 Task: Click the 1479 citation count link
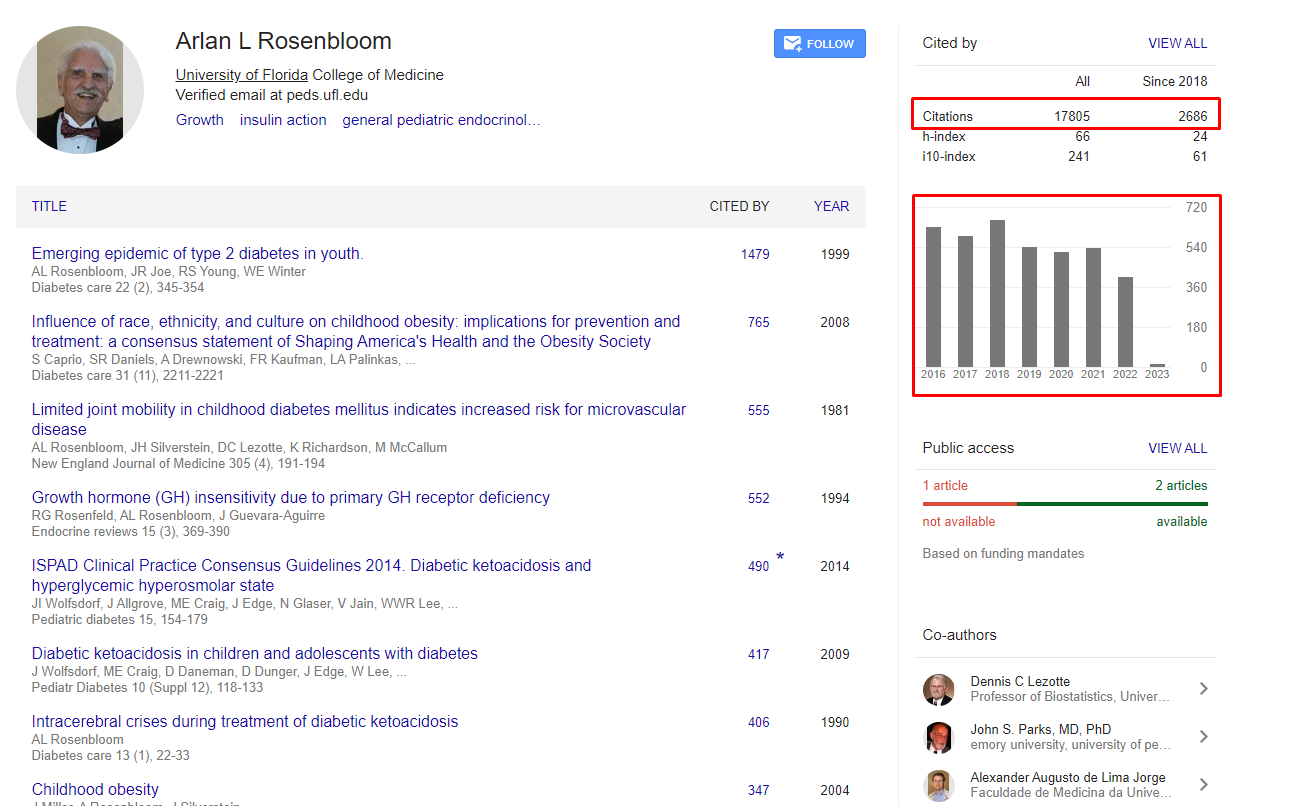(x=755, y=254)
